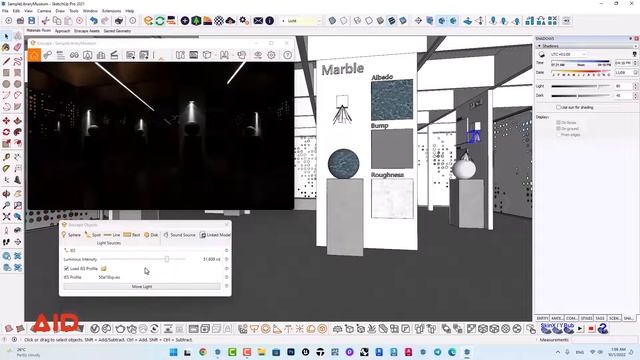Switch to the Sacred Geometry scene tab
The image size is (640, 360).
tap(117, 31)
